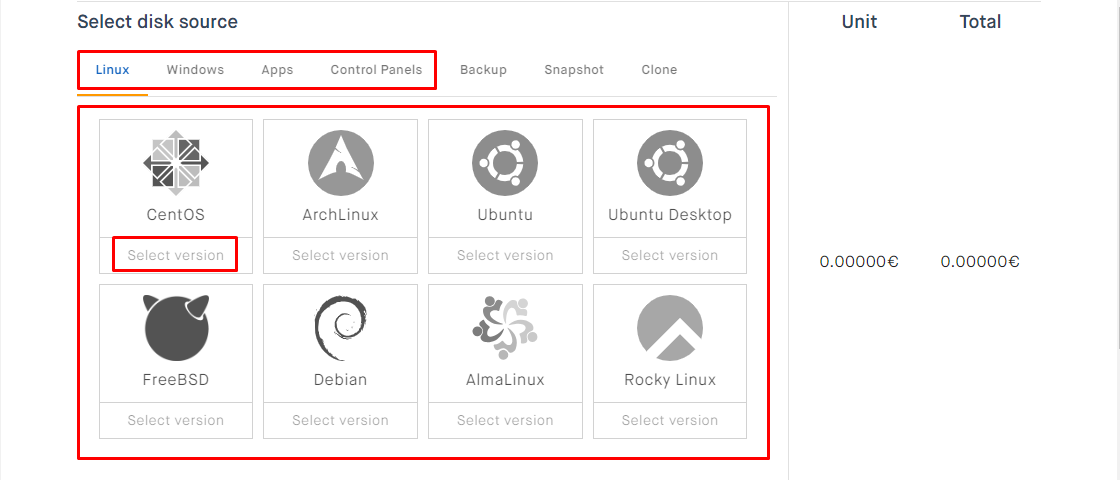Expand Debian Select version list
Viewport: 1120px width, 480px height.
pyautogui.click(x=341, y=420)
